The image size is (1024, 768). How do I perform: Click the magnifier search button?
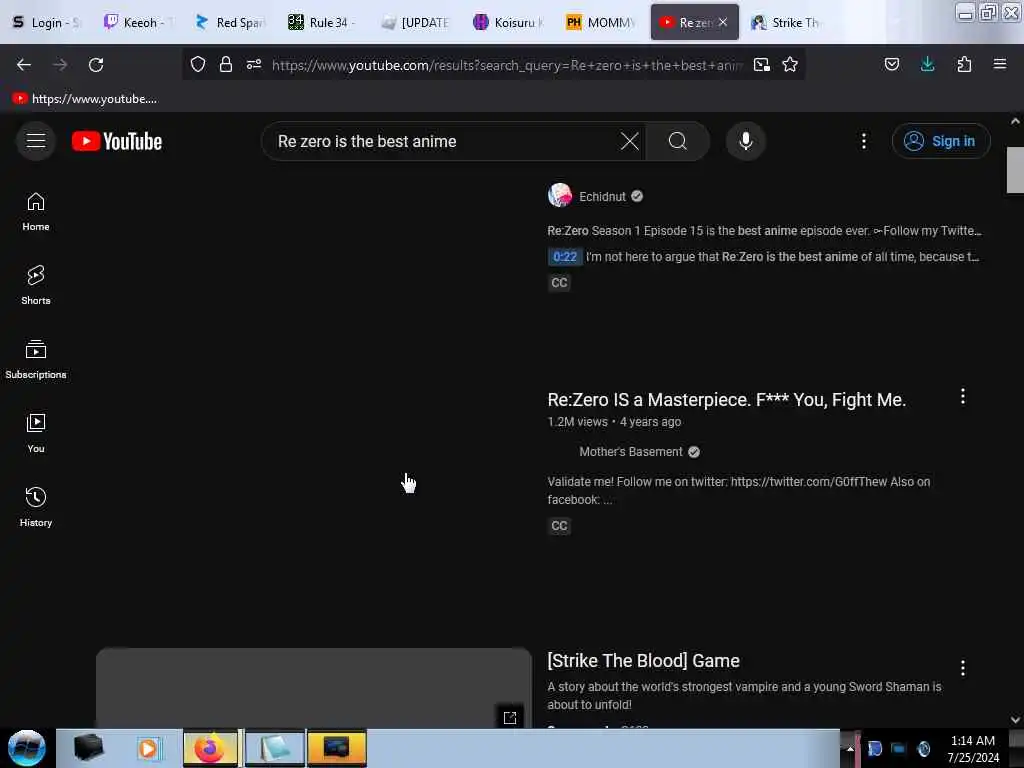pos(677,141)
